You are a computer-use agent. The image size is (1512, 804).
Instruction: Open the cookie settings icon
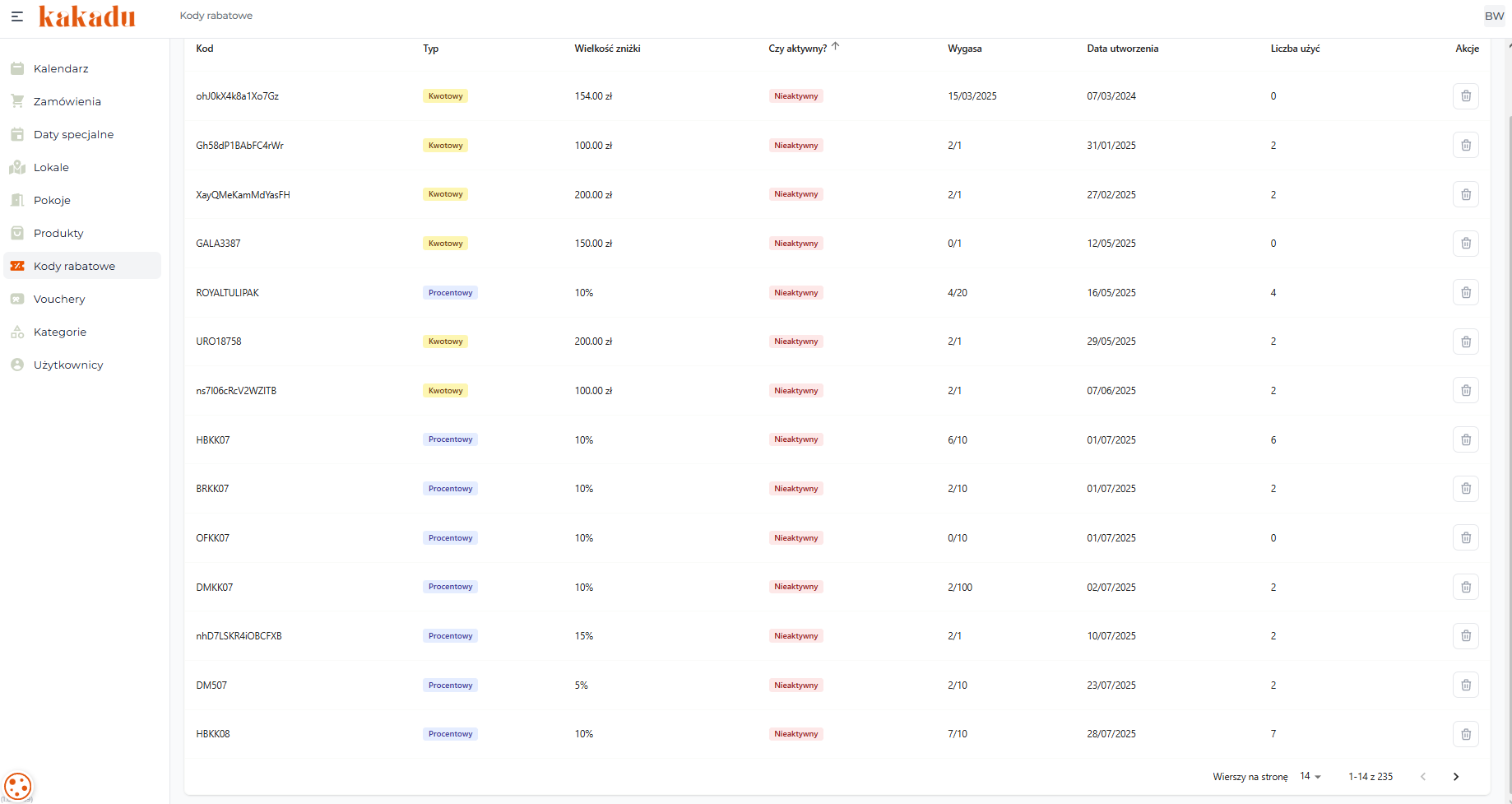pyautogui.click(x=18, y=786)
